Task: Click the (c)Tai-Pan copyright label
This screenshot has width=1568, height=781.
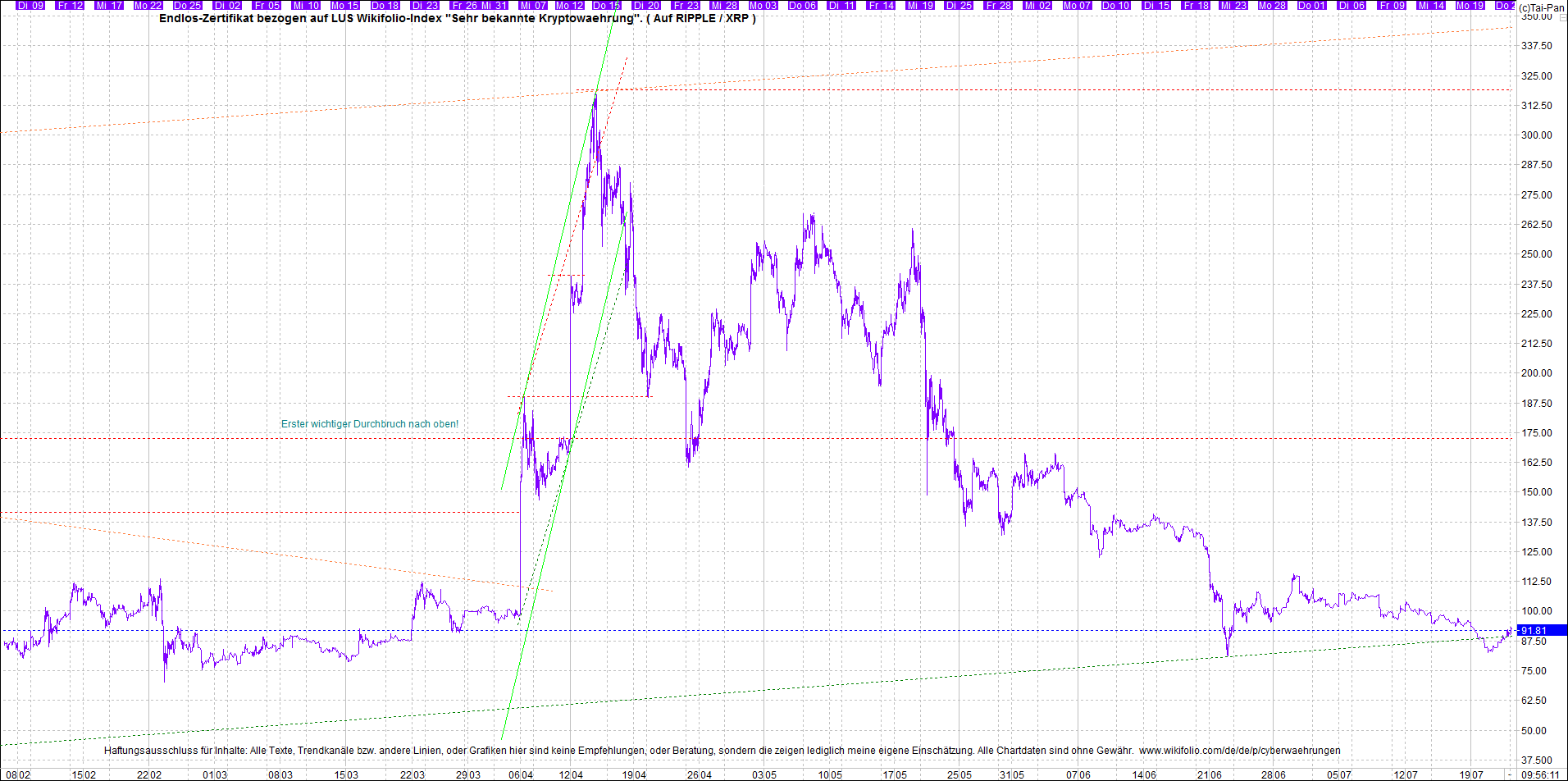Action: (x=1541, y=7)
